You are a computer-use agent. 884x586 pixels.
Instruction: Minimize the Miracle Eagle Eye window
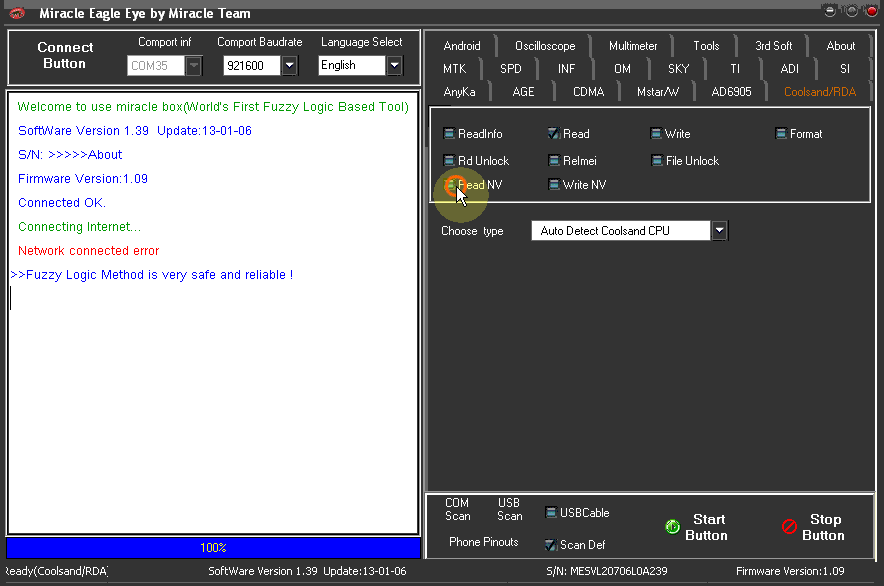tap(830, 11)
